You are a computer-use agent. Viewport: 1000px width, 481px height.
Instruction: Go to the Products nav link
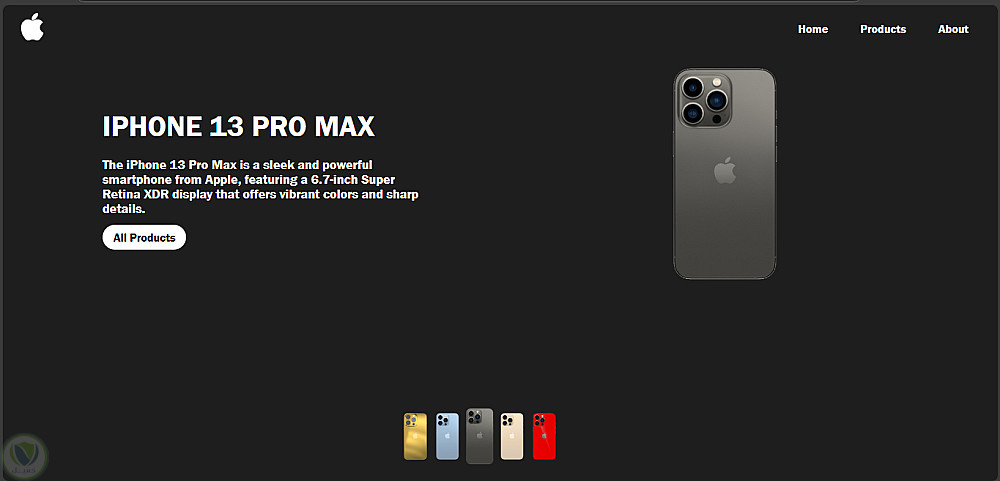883,29
